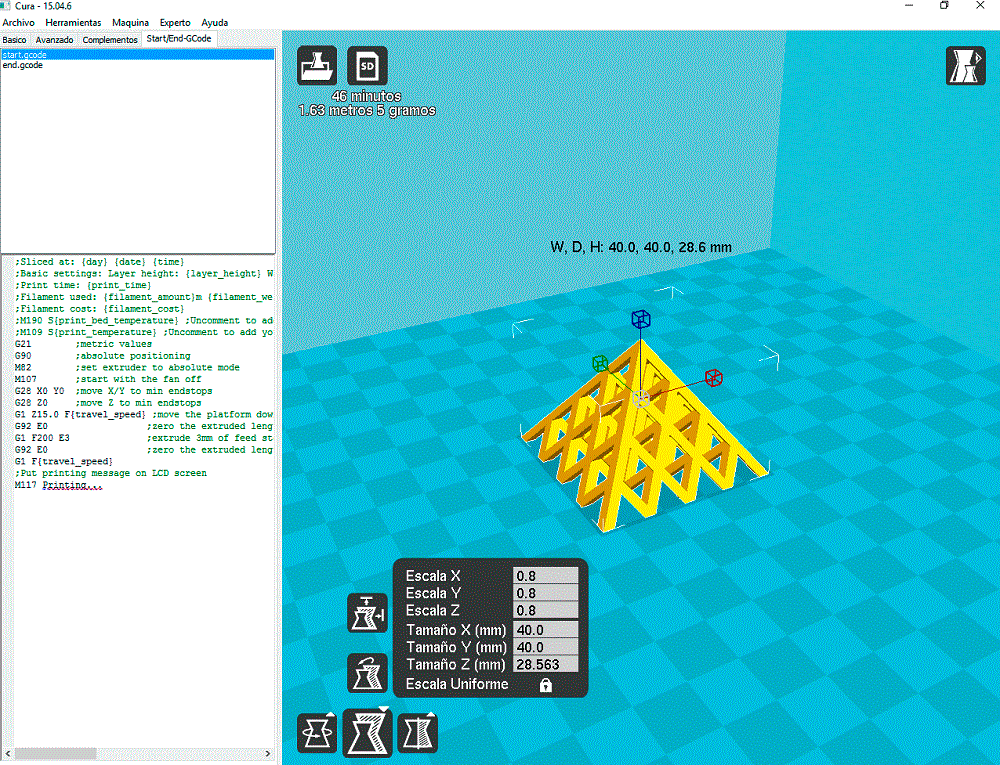
Task: Click the G28 Z0 endstops line
Action: [108, 403]
